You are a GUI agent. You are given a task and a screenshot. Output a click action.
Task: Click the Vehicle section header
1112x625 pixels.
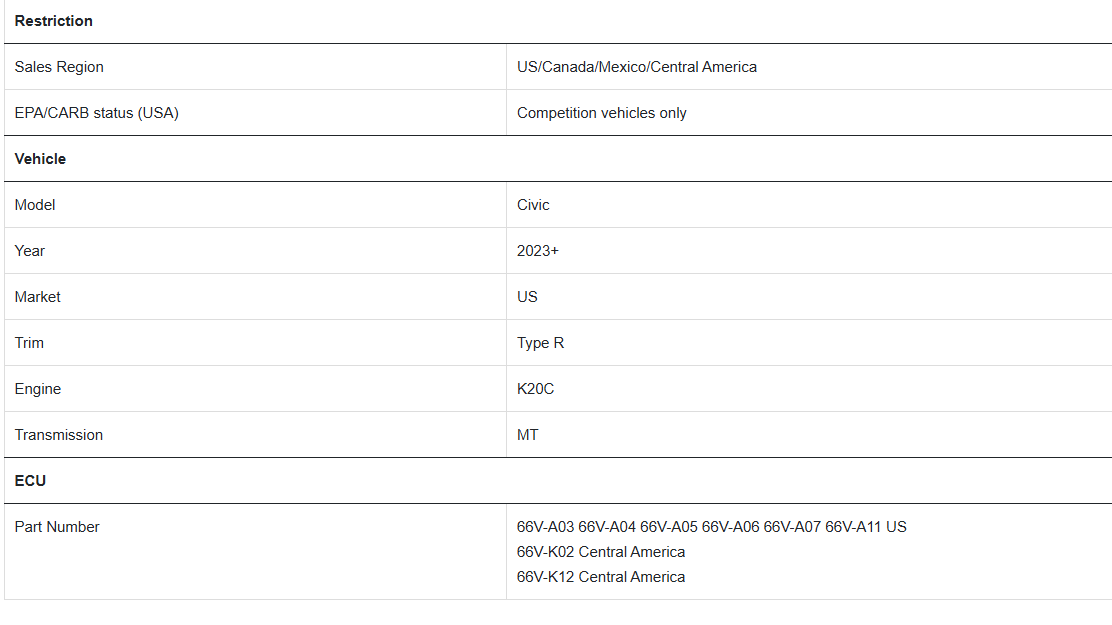(40, 159)
